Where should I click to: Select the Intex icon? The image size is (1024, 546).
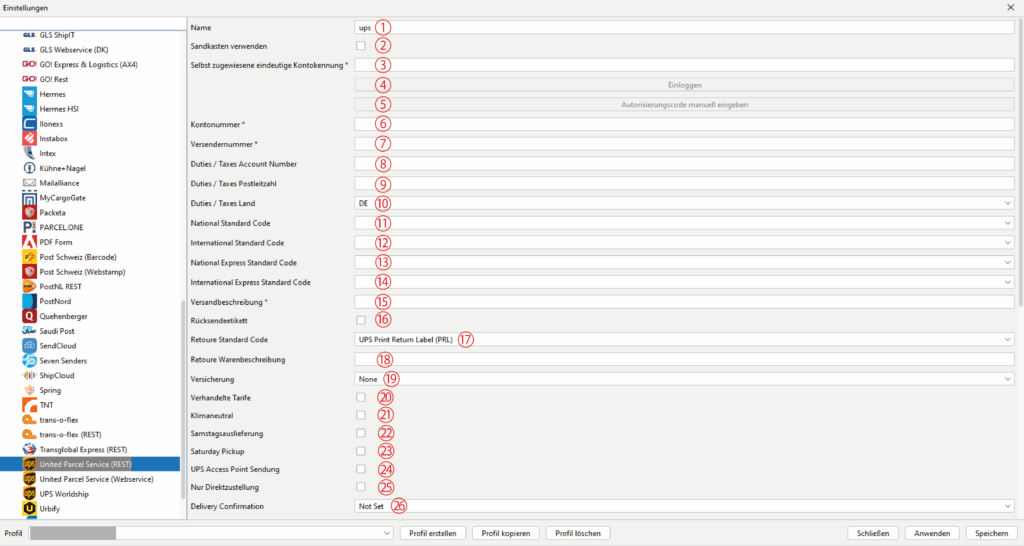coord(29,153)
